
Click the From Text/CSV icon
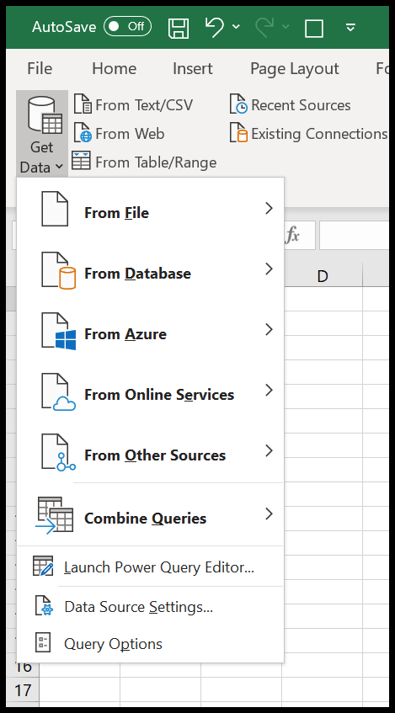82,105
